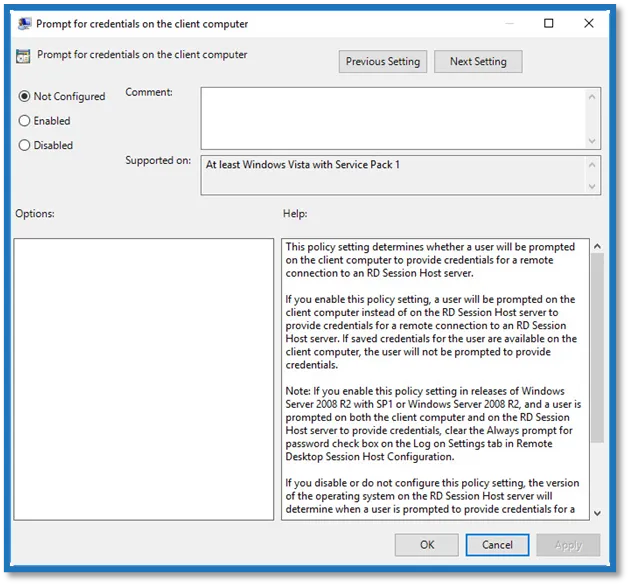
Task: Go to Next Setting
Action: (x=478, y=61)
